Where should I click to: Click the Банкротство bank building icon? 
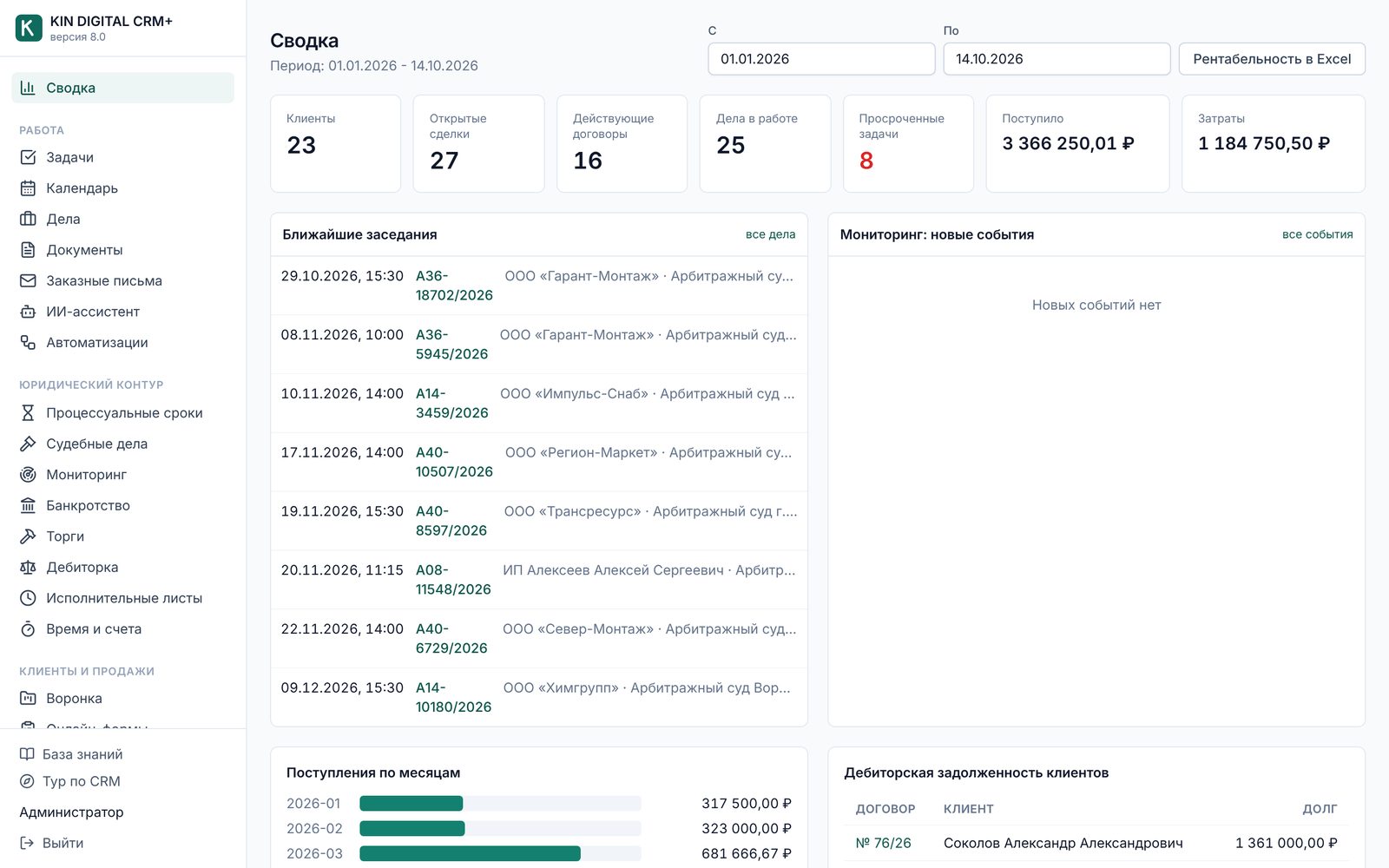28,505
